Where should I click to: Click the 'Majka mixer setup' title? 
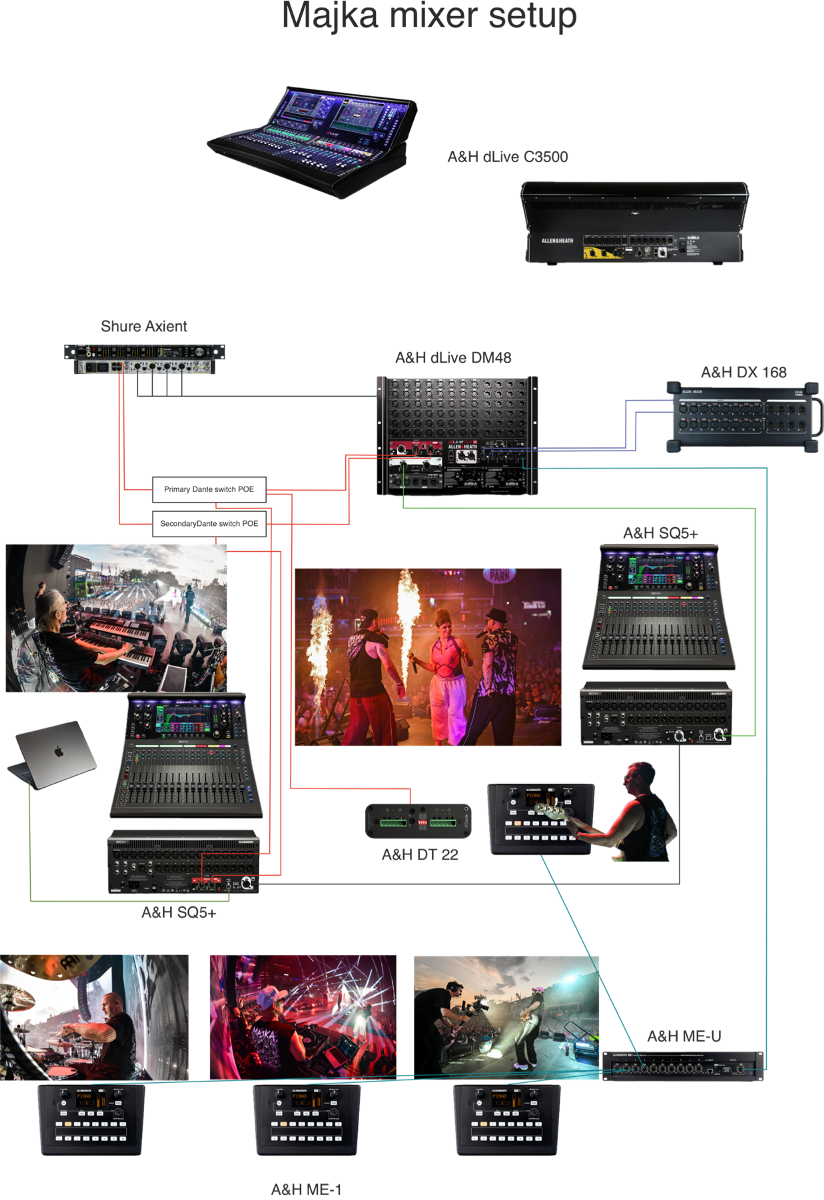click(x=429, y=18)
